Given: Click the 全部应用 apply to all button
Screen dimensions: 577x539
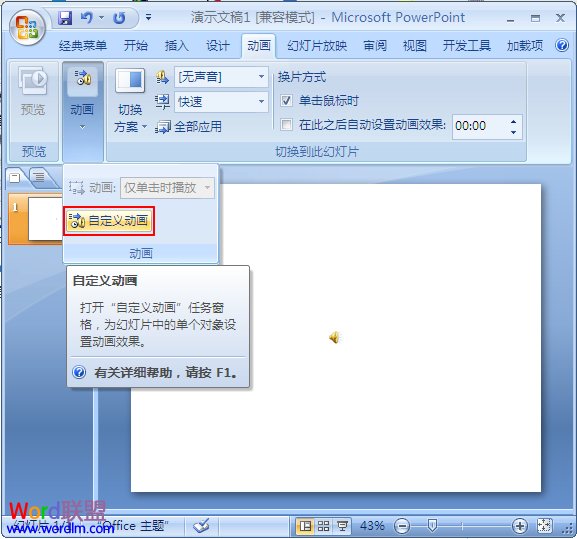Looking at the screenshot, I should [x=188, y=127].
